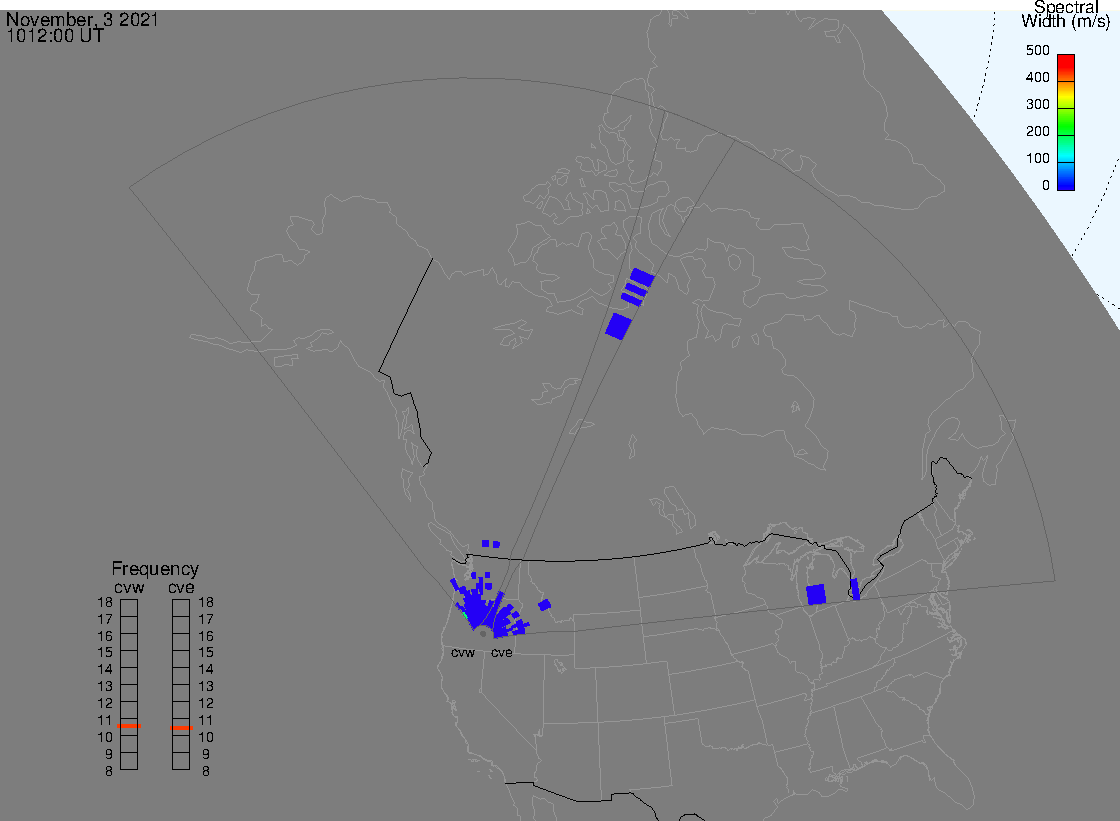1120x821 pixels.
Task: Click the '13' label right of cve bar
Action: (206, 686)
